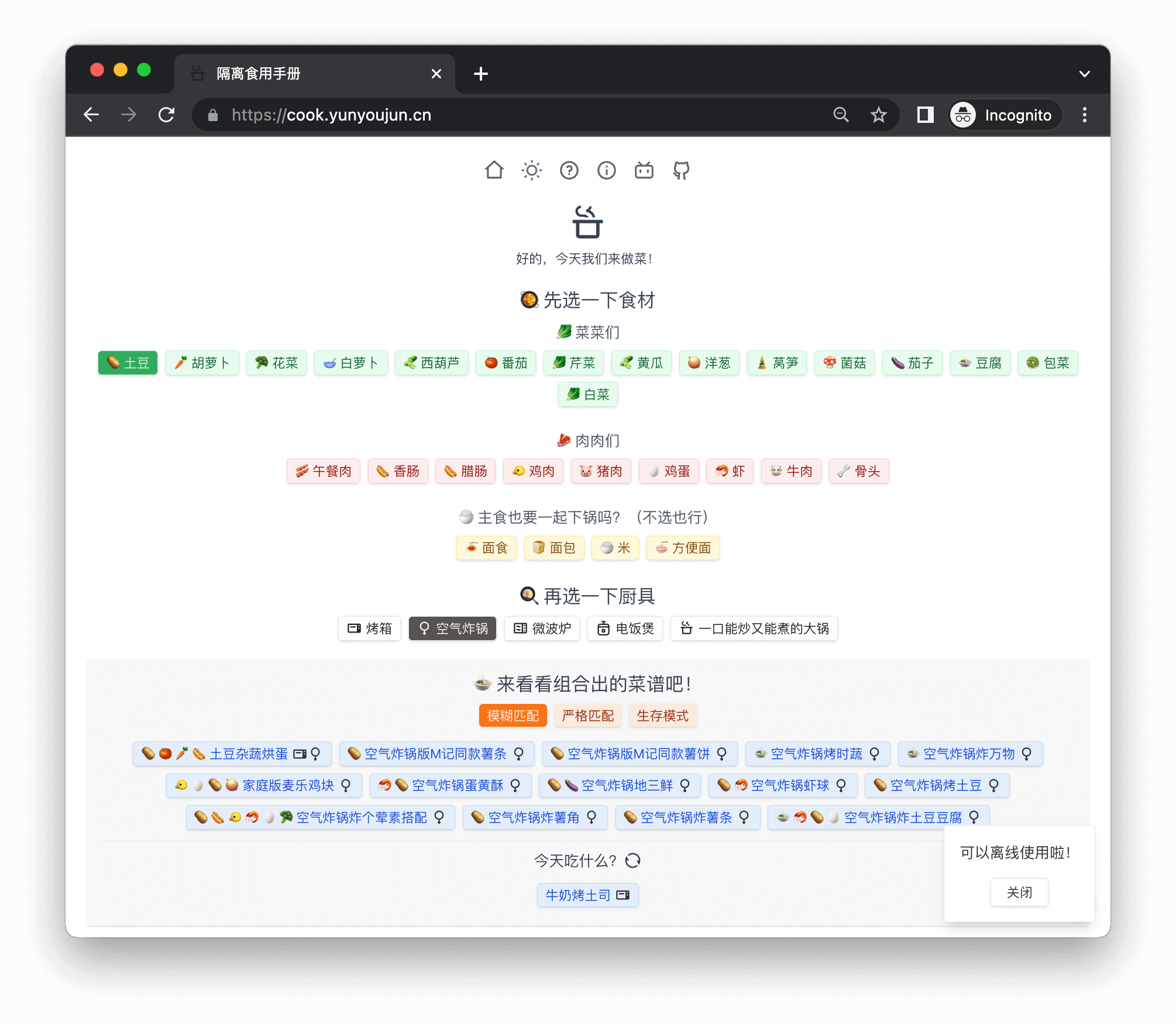Open the browser three-dot menu
Viewport: 1176px width, 1024px height.
(1084, 115)
